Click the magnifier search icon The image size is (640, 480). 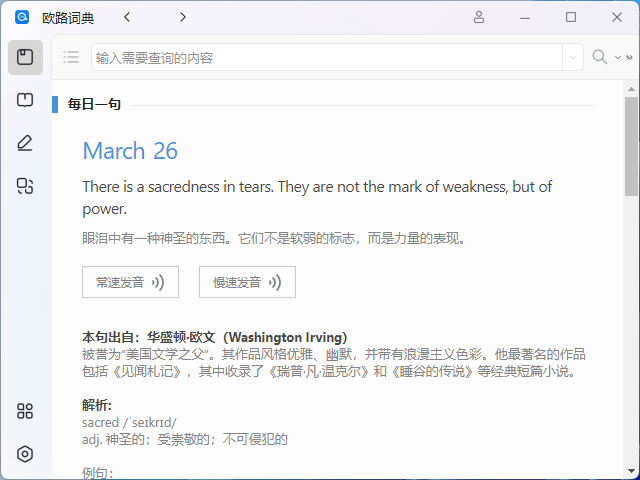[600, 57]
